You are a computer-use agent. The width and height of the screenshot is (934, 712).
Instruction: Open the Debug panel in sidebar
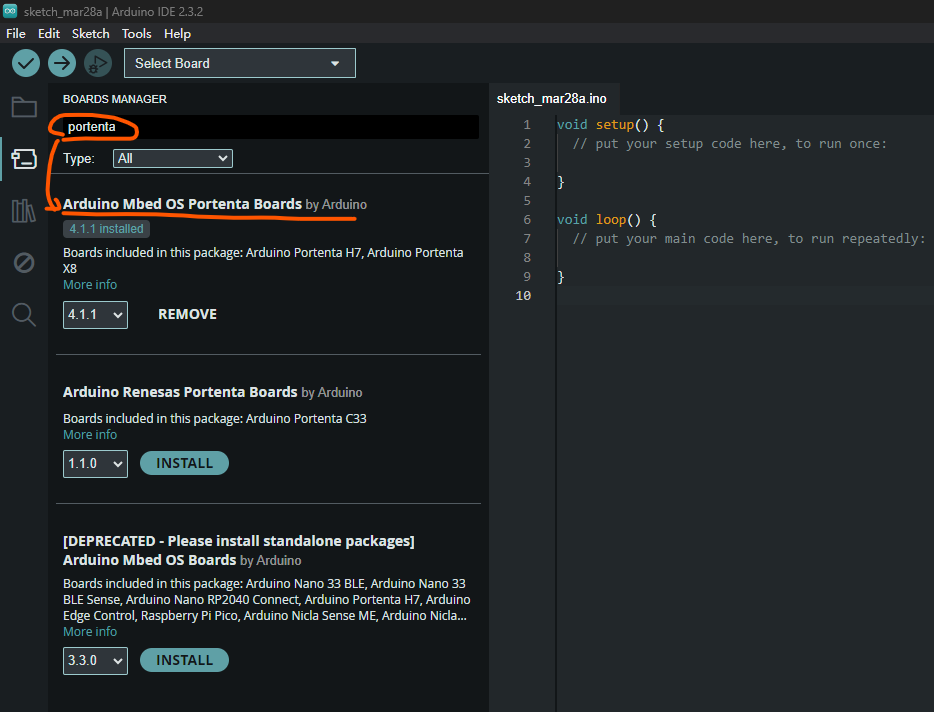coord(24,263)
